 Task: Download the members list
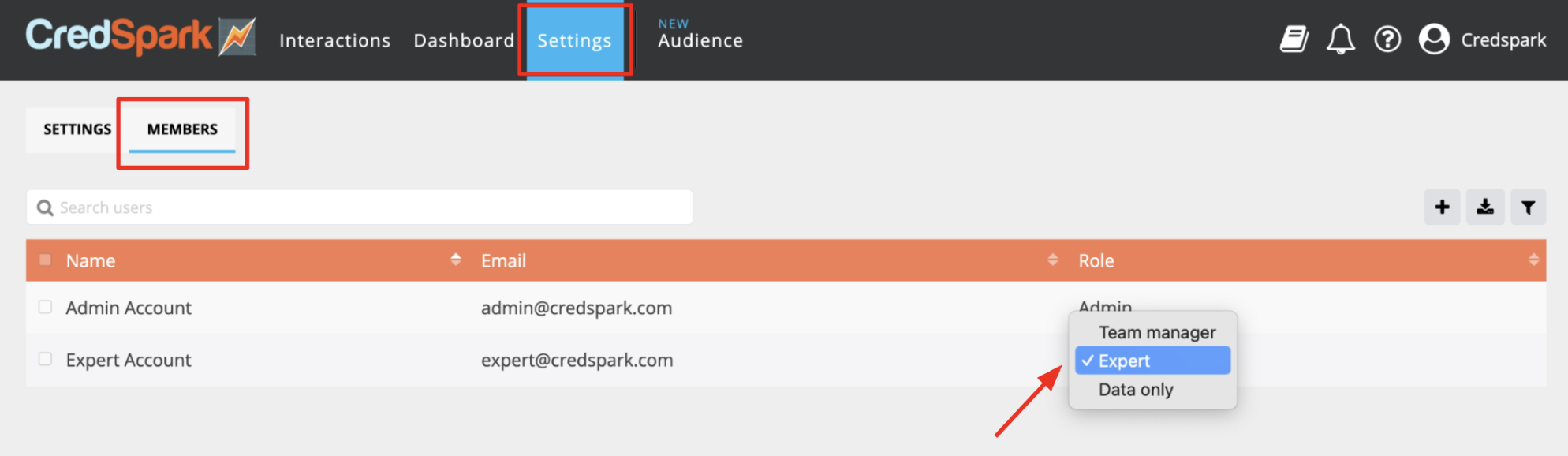coord(1485,207)
